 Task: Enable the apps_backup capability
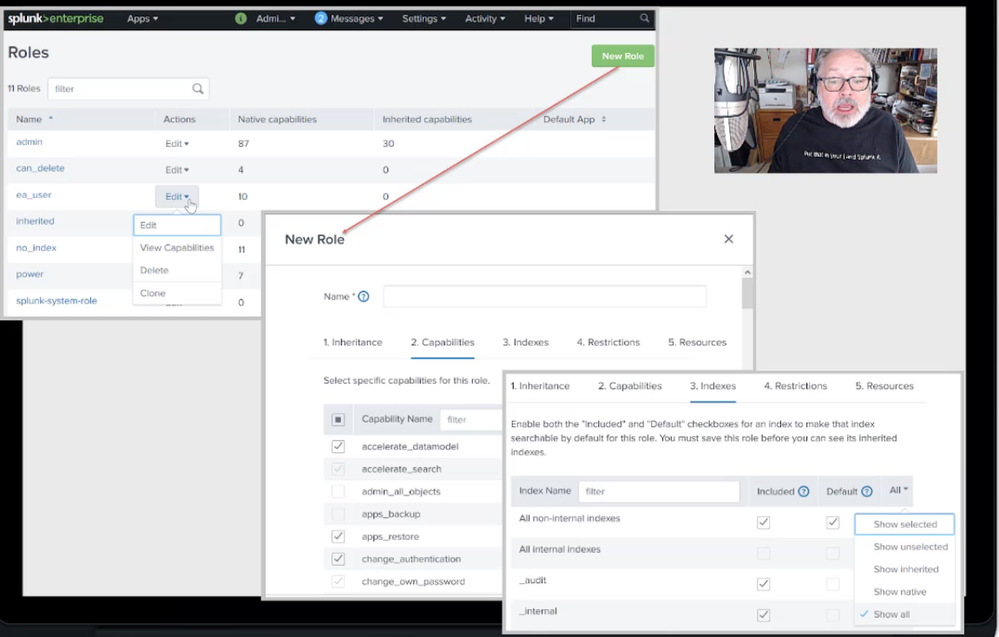click(338, 514)
